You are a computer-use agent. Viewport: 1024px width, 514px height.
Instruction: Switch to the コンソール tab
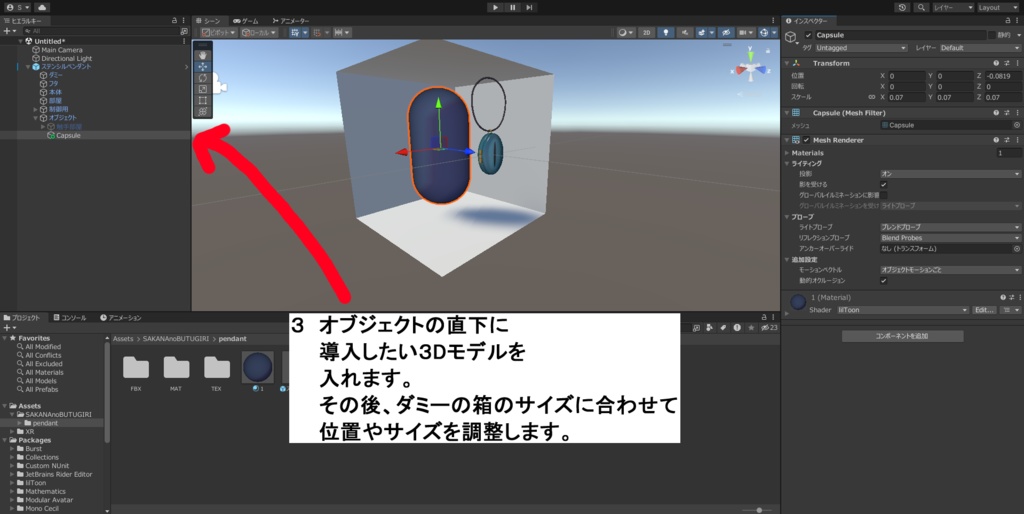pos(69,317)
